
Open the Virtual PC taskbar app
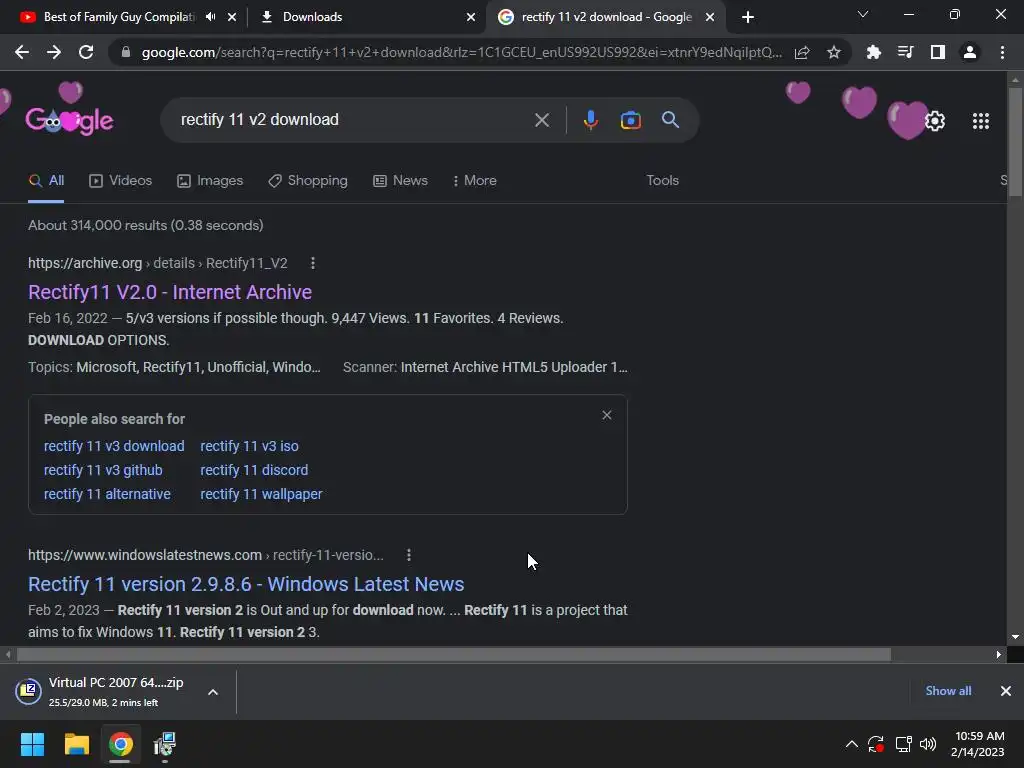coord(165,744)
